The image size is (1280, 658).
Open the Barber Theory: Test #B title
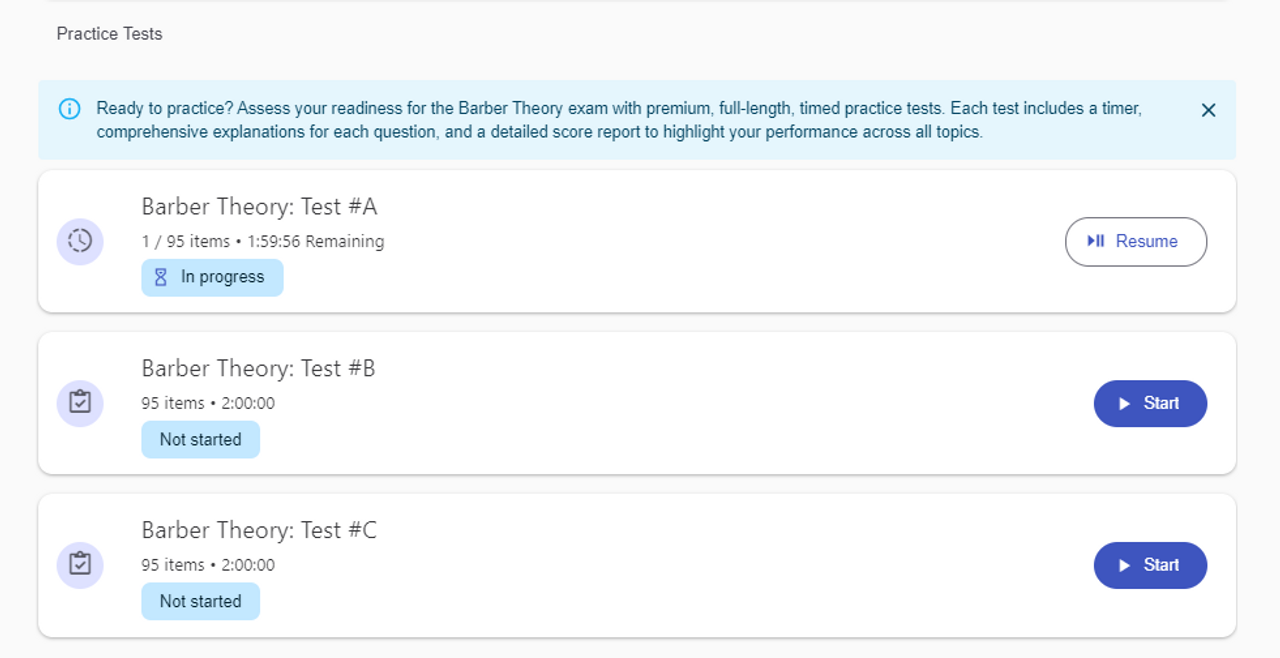coord(258,369)
